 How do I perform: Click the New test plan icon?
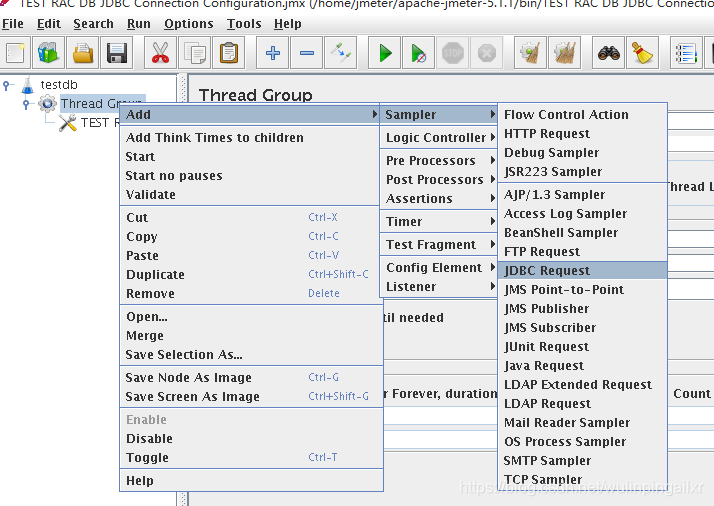point(15,53)
